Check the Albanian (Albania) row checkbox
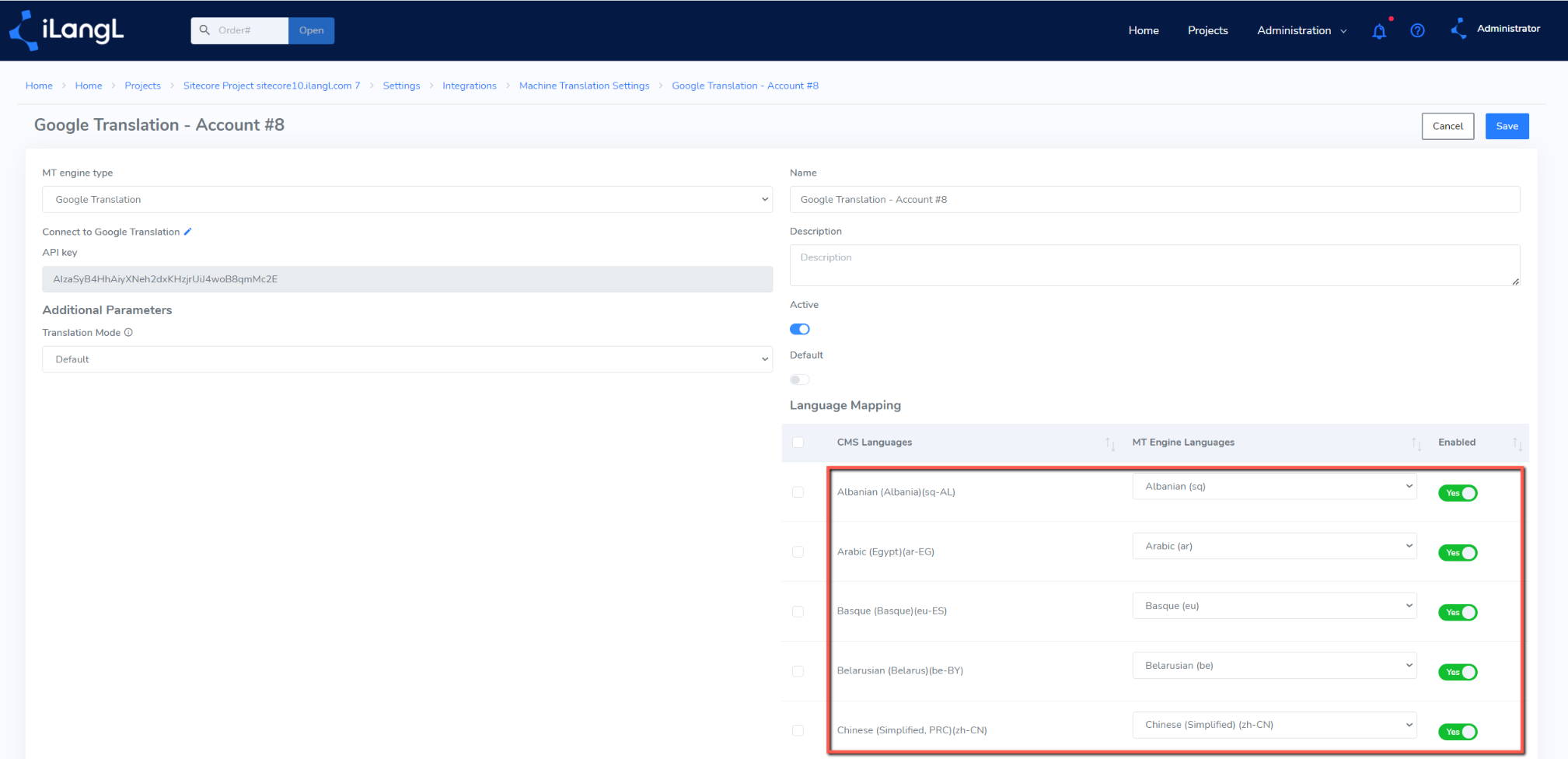This screenshot has height=759, width=1568. (x=798, y=491)
